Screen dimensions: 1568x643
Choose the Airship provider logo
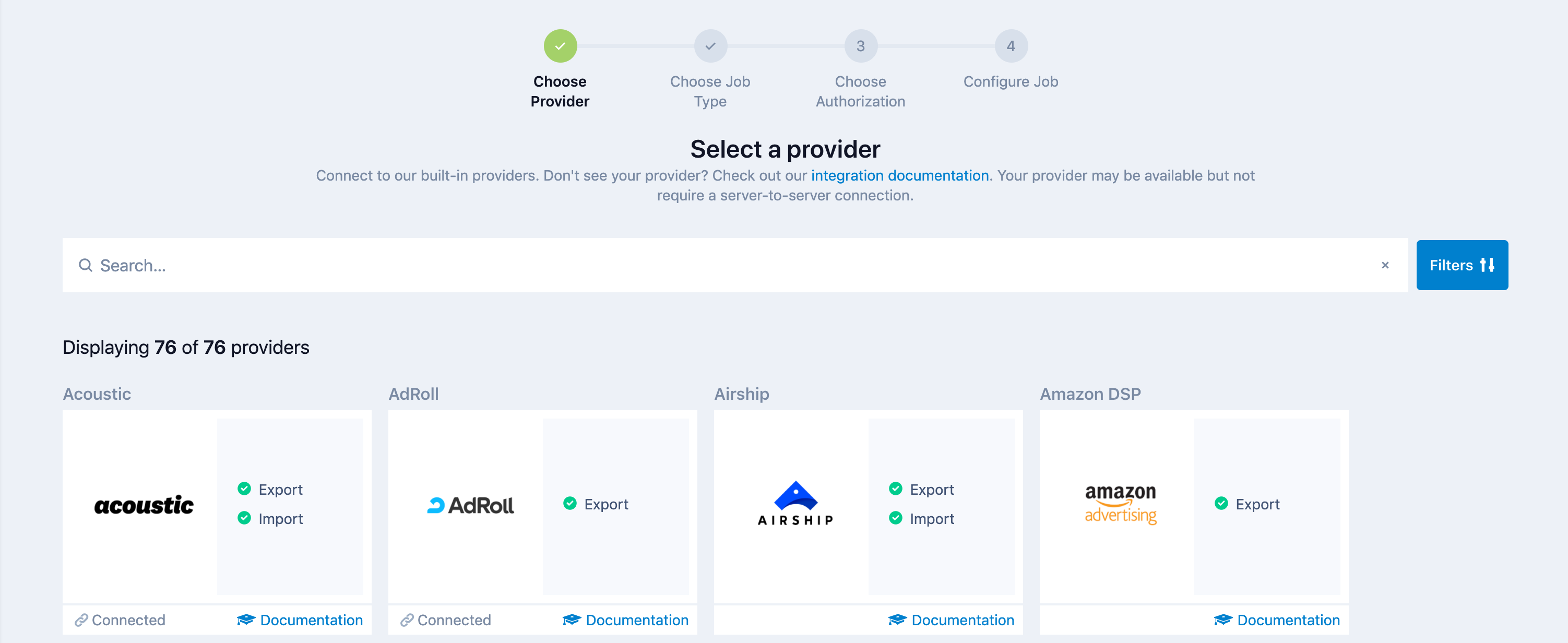795,504
